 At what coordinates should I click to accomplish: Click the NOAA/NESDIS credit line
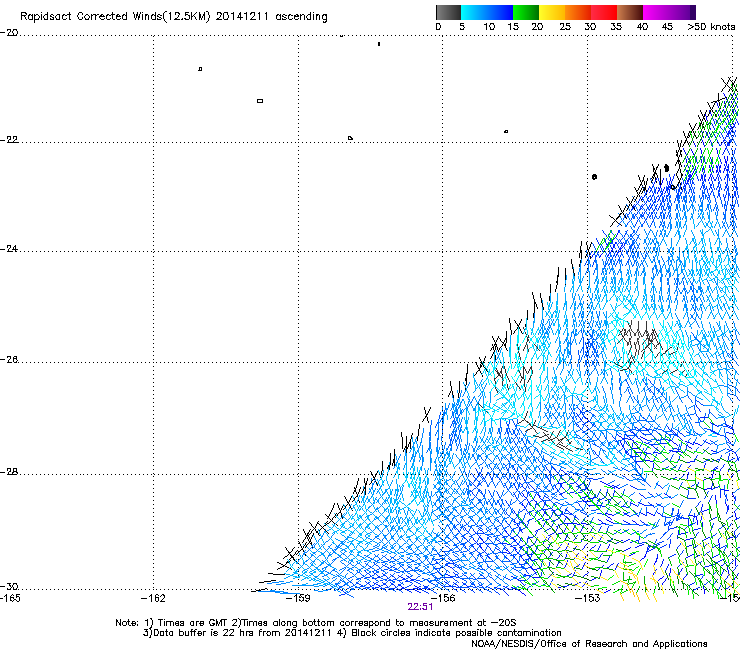pyautogui.click(x=589, y=644)
